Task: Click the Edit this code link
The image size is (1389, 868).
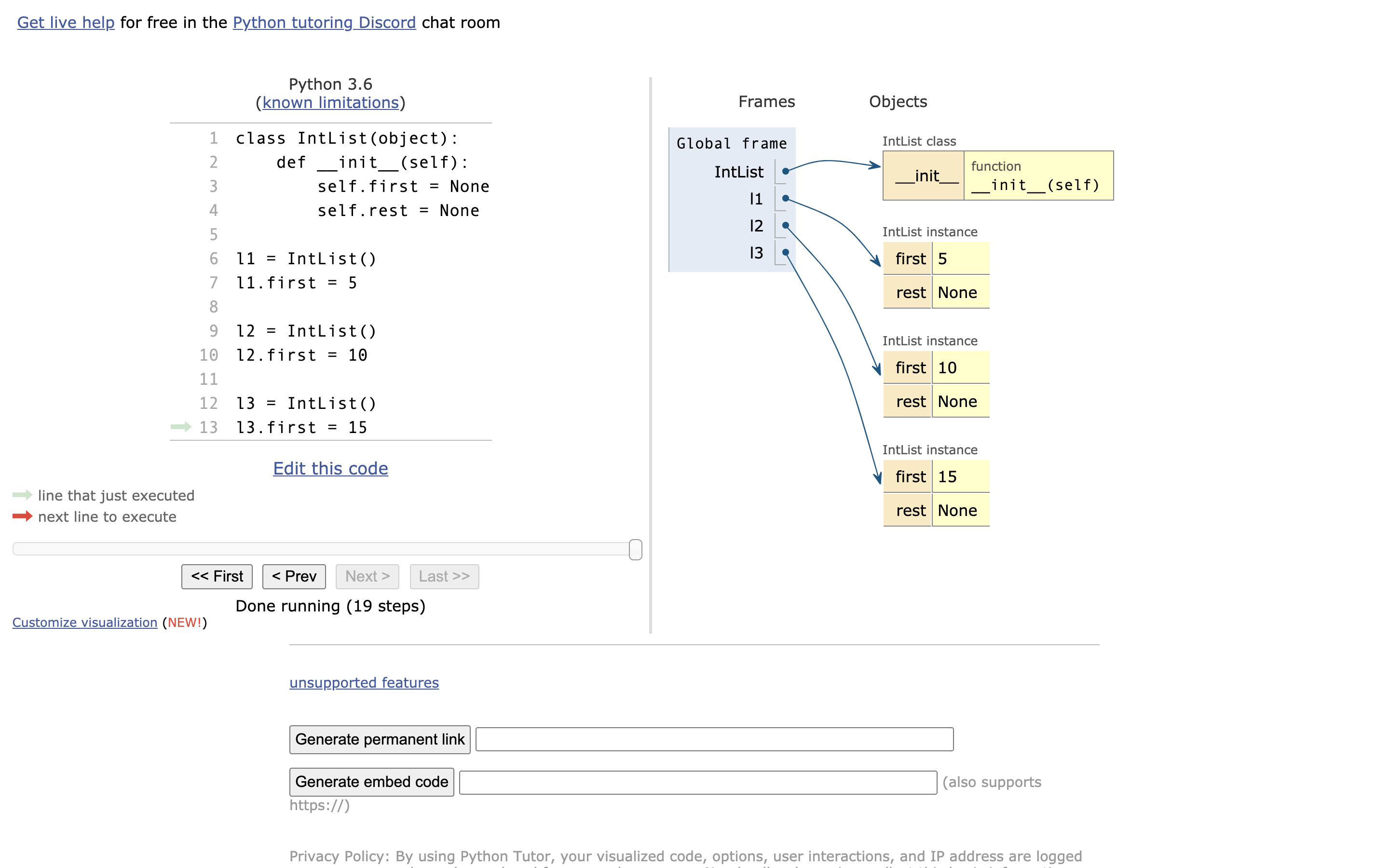Action: click(330, 468)
